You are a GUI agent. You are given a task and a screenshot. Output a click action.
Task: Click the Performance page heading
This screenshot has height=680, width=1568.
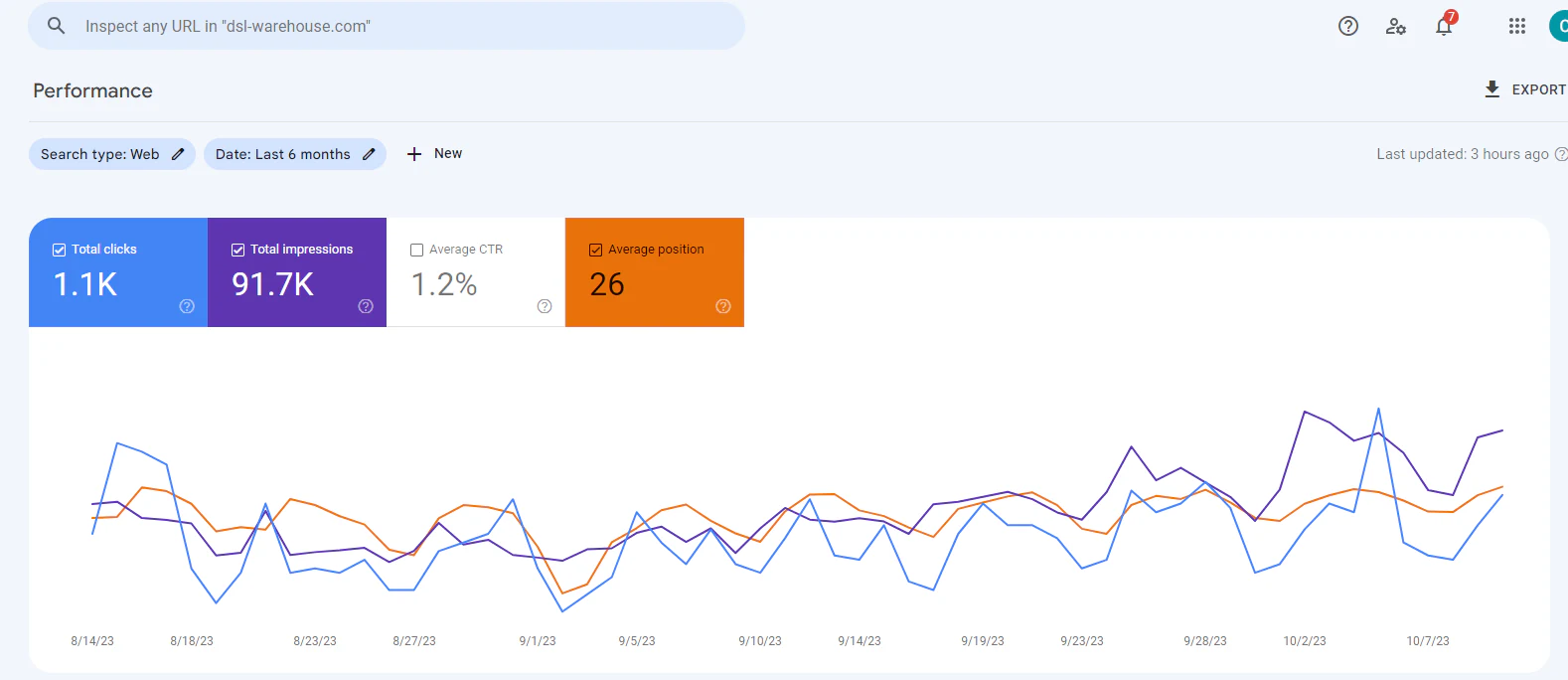pos(92,90)
